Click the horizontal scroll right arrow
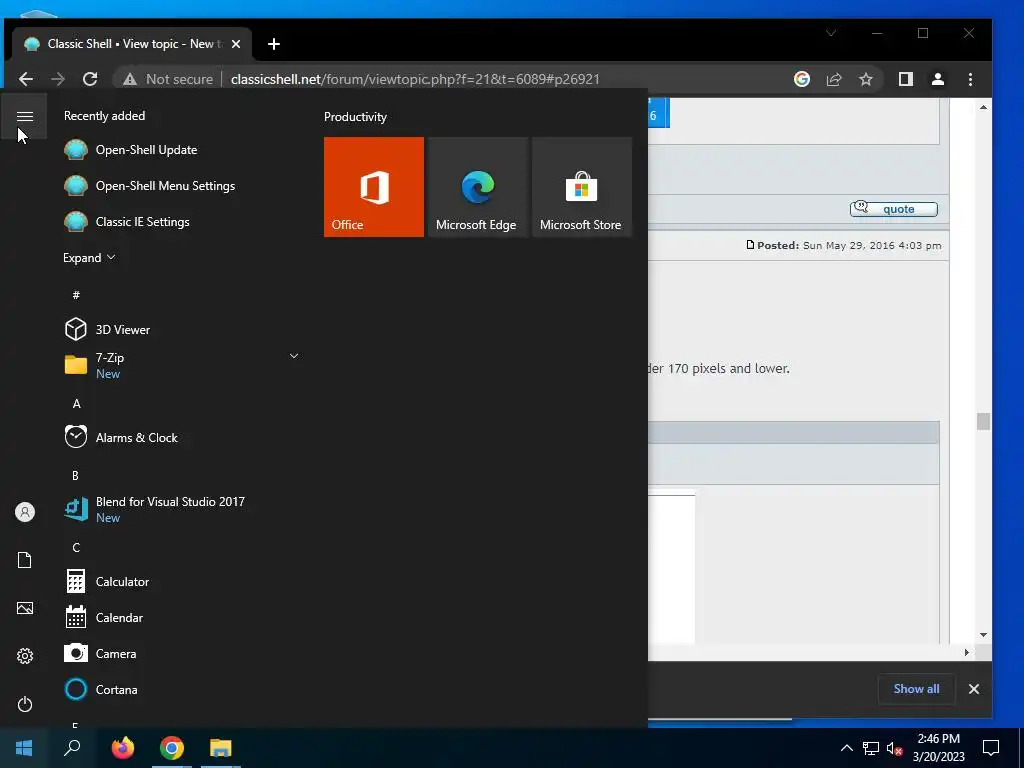Screen dimensions: 1024x768 click(x=967, y=652)
